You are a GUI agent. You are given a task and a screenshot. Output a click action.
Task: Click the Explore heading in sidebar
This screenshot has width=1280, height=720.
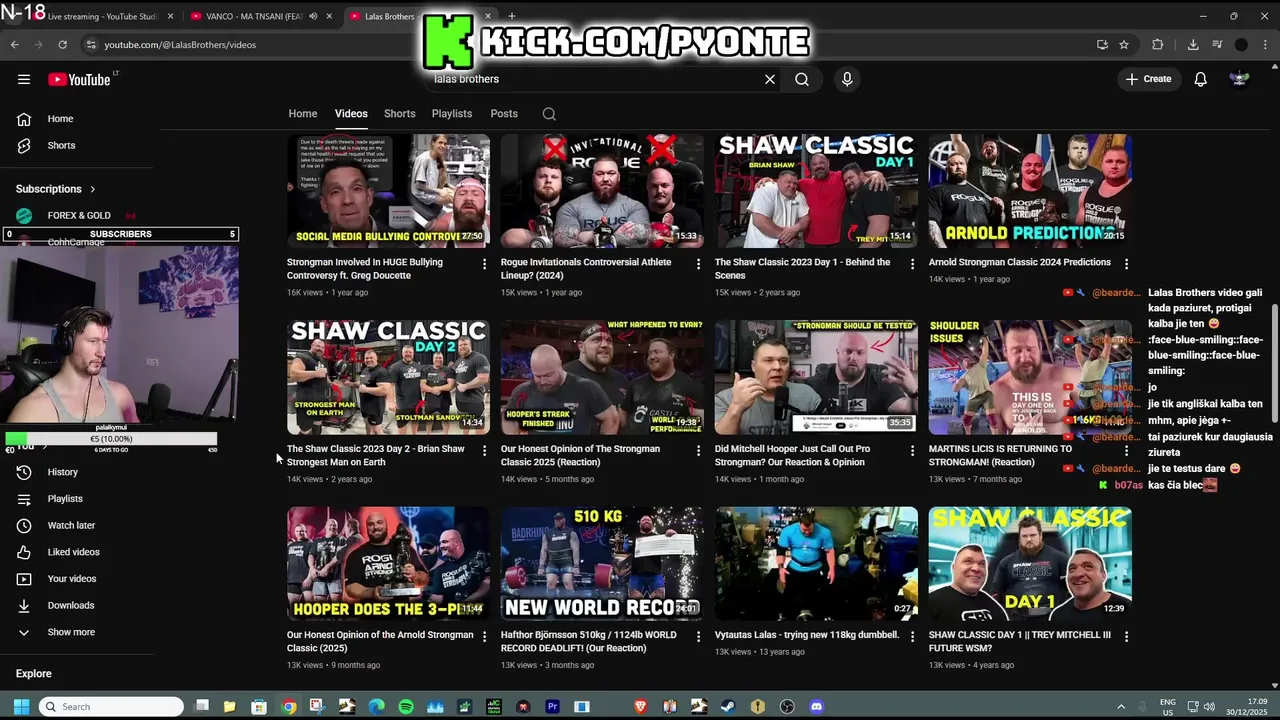[x=33, y=674]
